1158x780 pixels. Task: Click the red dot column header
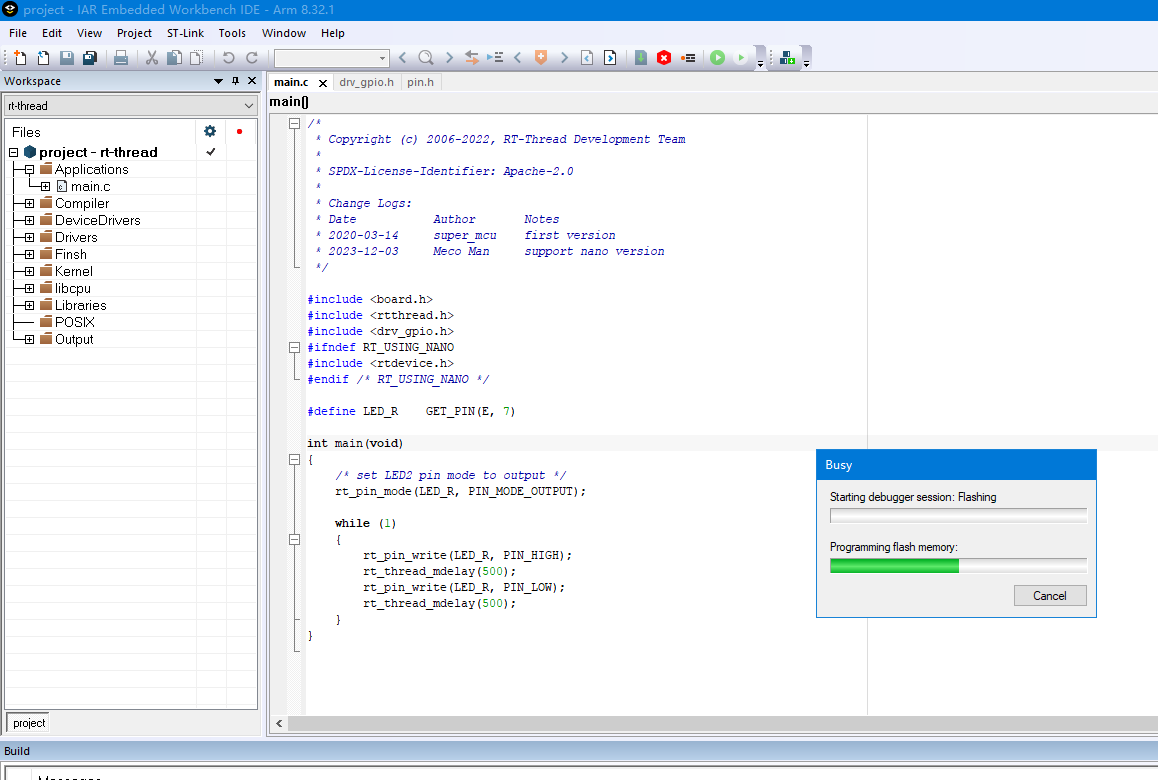pyautogui.click(x=239, y=131)
